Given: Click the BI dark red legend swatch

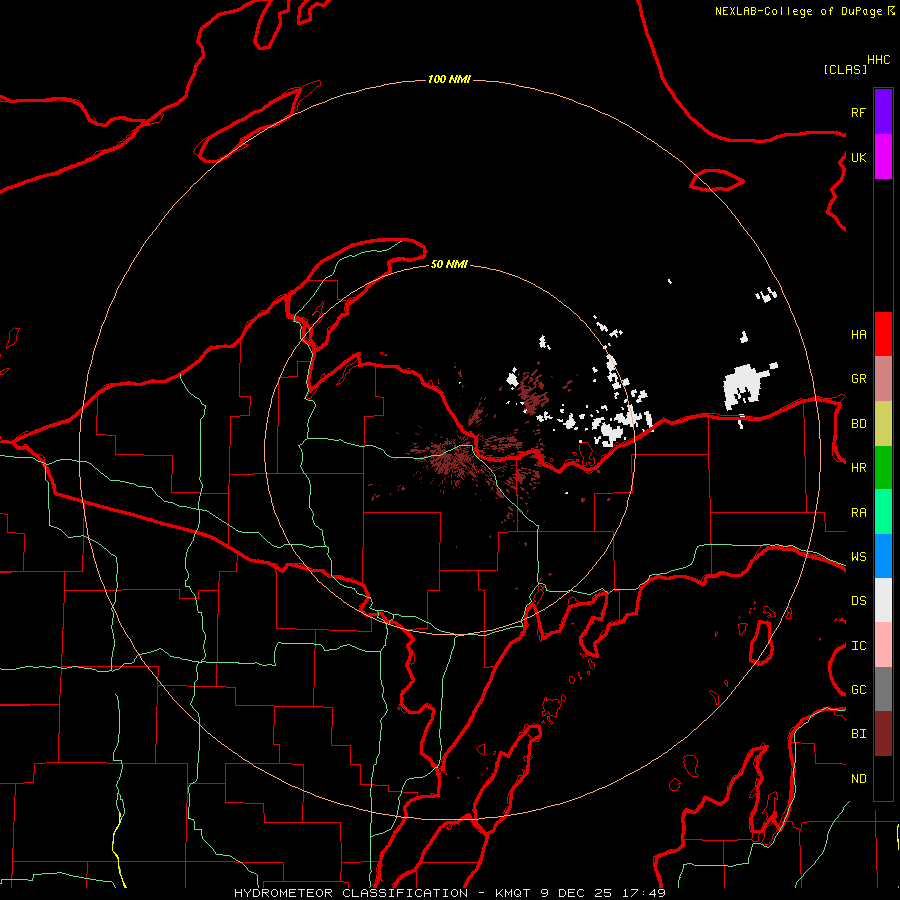Looking at the screenshot, I should point(883,734).
